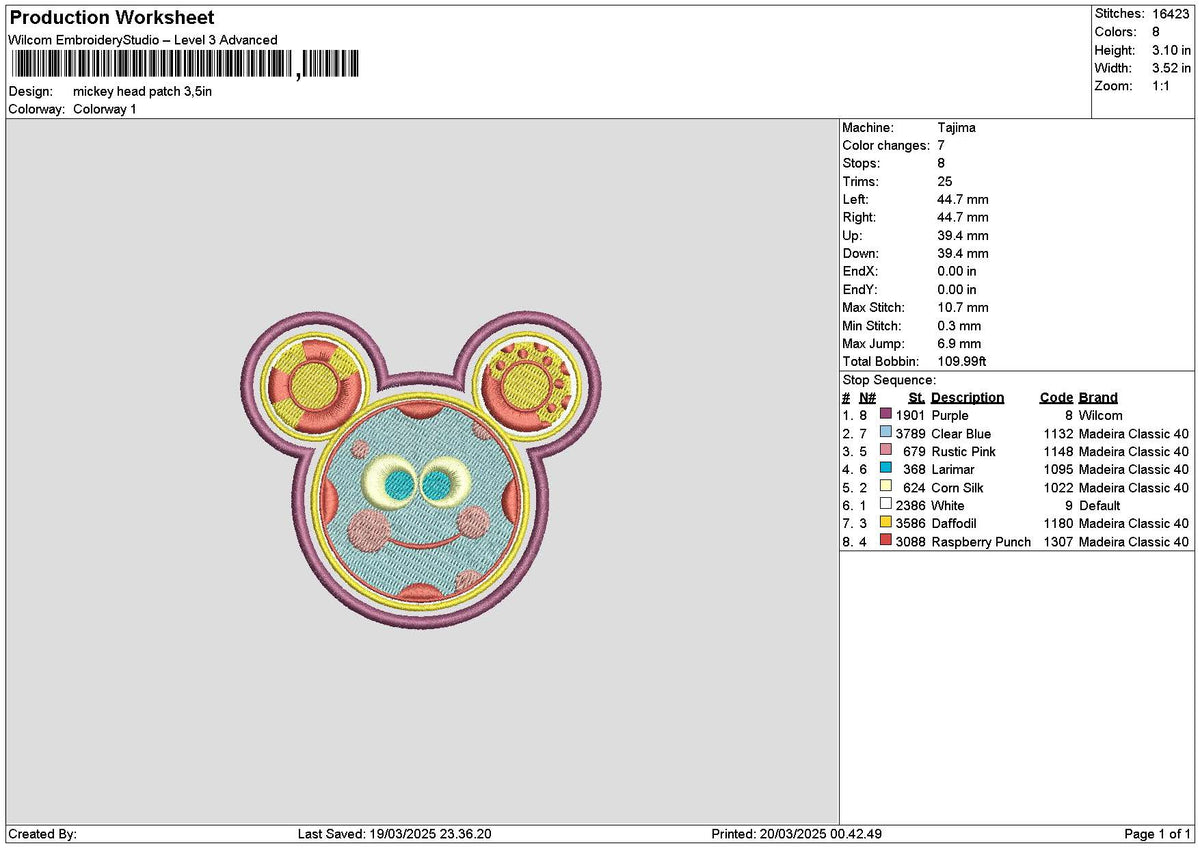
Task: Click the Height value '3.10 in'
Action: (x=1171, y=50)
